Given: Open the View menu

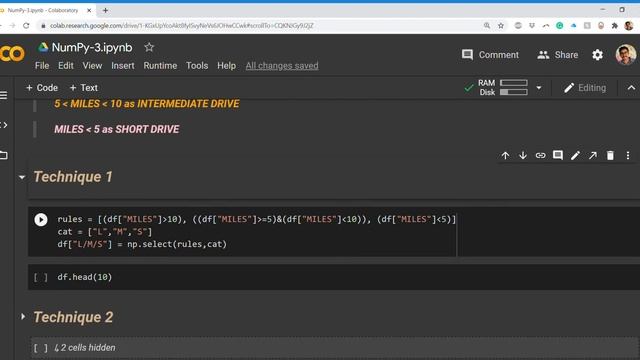Looking at the screenshot, I should coord(92,66).
